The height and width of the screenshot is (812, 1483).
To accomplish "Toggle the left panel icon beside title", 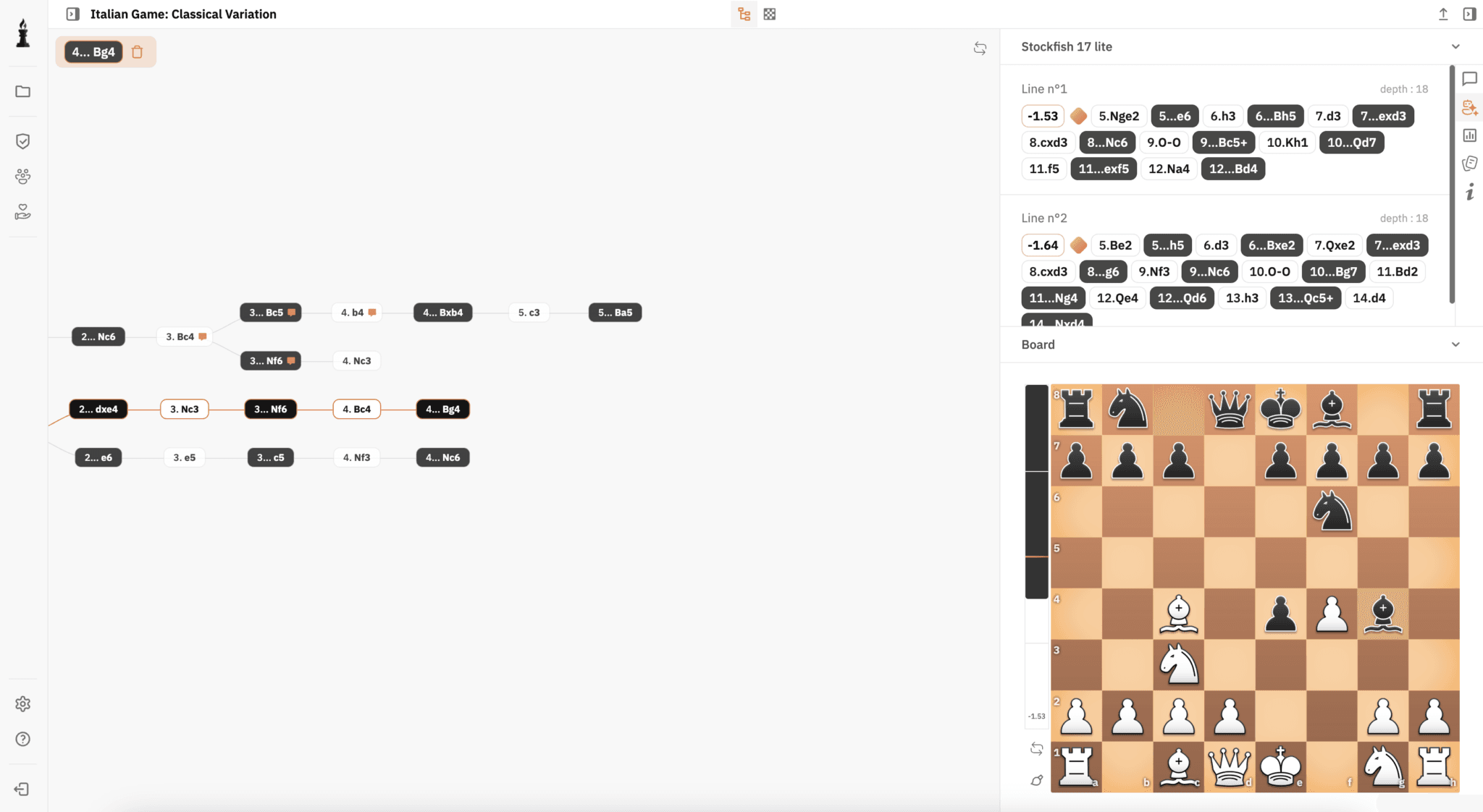I will click(x=72, y=14).
